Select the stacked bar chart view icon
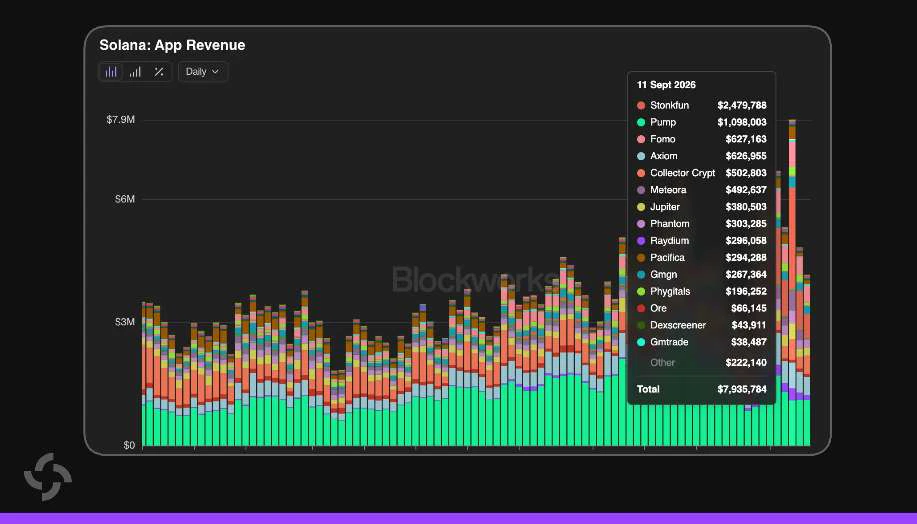The width and height of the screenshot is (917, 524). [111, 72]
